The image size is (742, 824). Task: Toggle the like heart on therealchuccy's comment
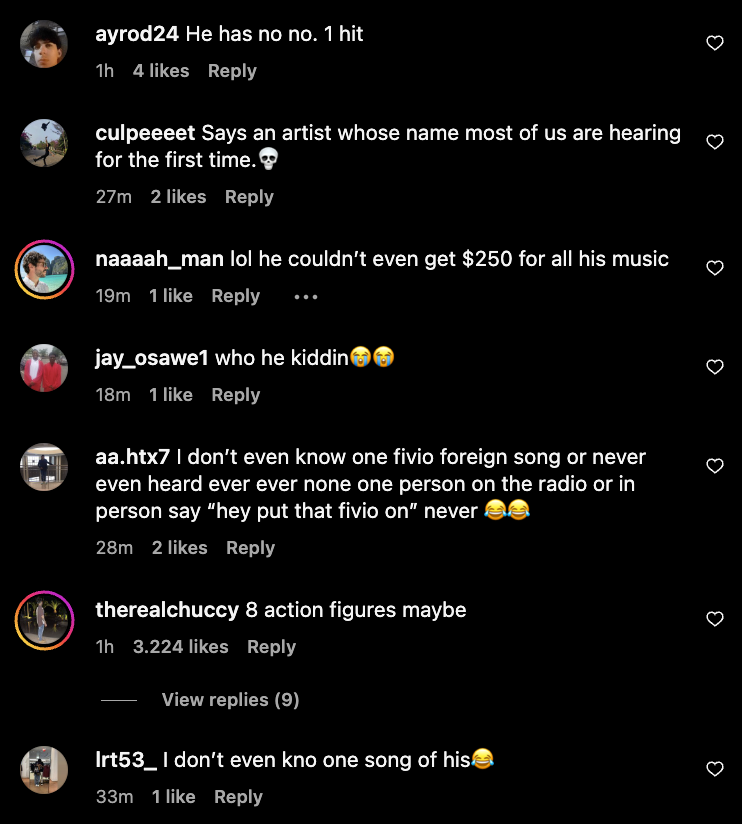[715, 619]
